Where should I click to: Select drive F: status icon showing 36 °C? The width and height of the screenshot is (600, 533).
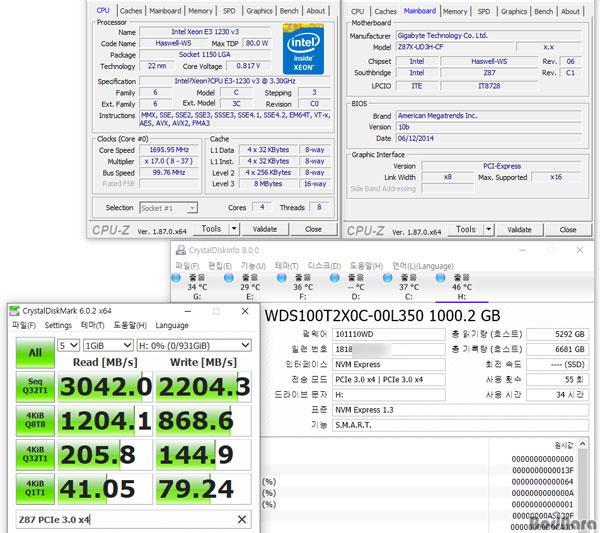coord(282,278)
